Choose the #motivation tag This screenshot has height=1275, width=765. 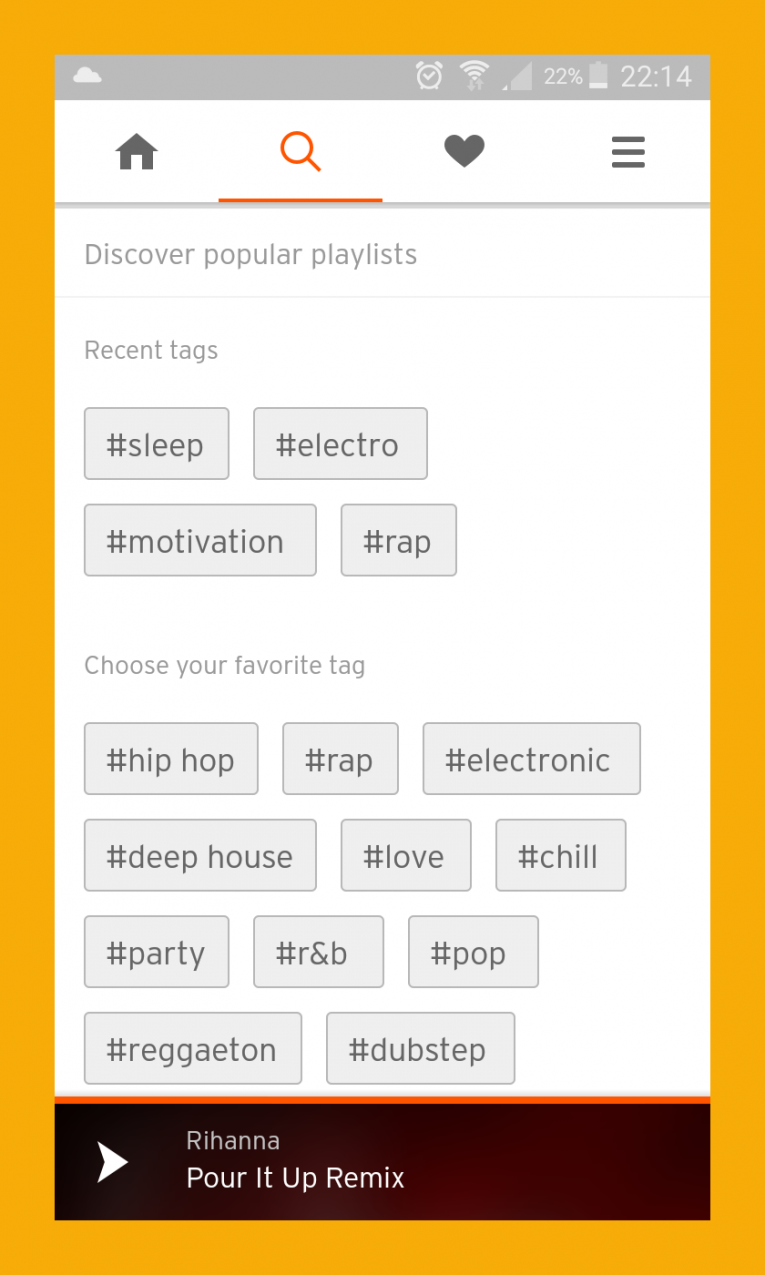199,540
